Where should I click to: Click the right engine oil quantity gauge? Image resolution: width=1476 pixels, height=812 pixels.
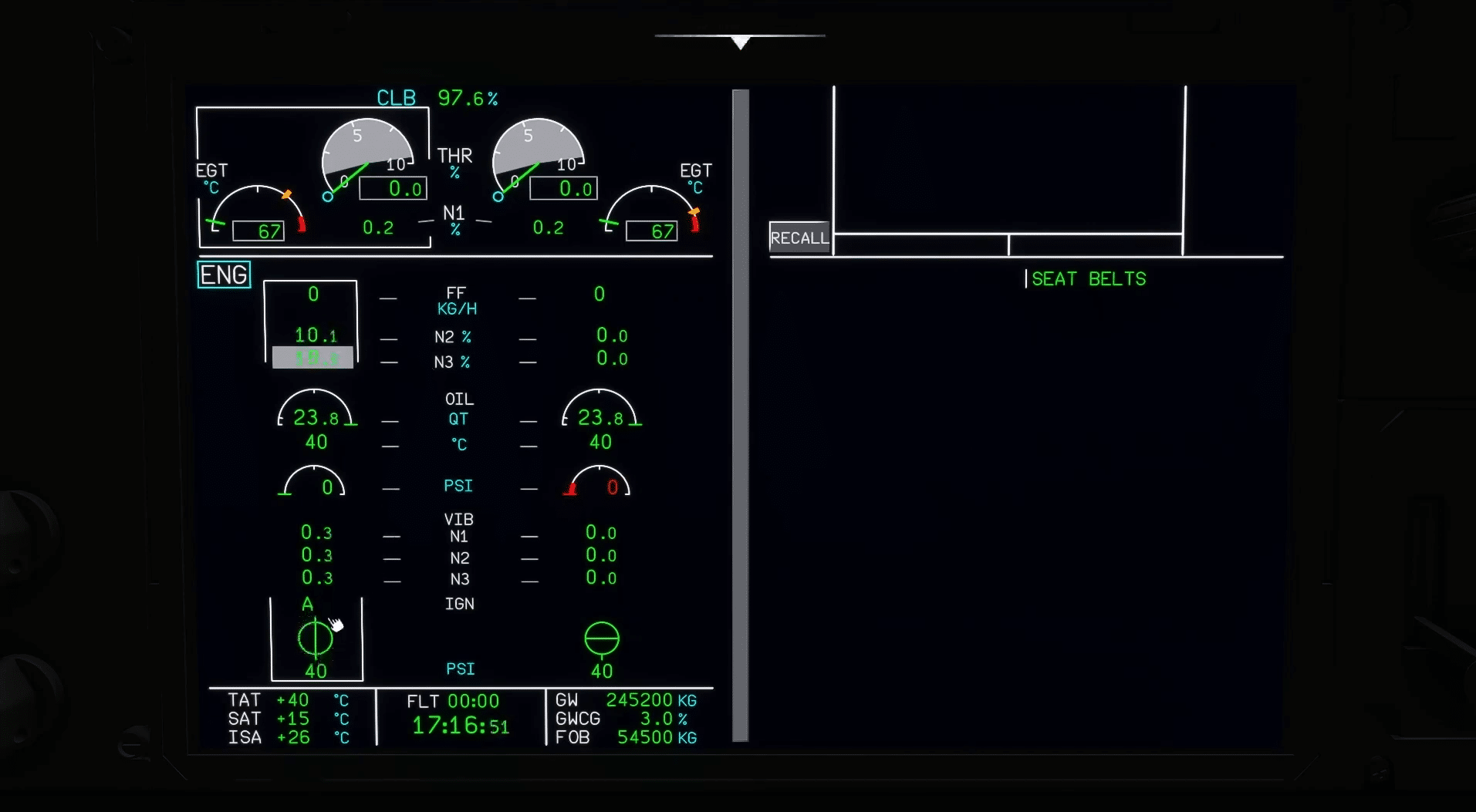pyautogui.click(x=600, y=410)
